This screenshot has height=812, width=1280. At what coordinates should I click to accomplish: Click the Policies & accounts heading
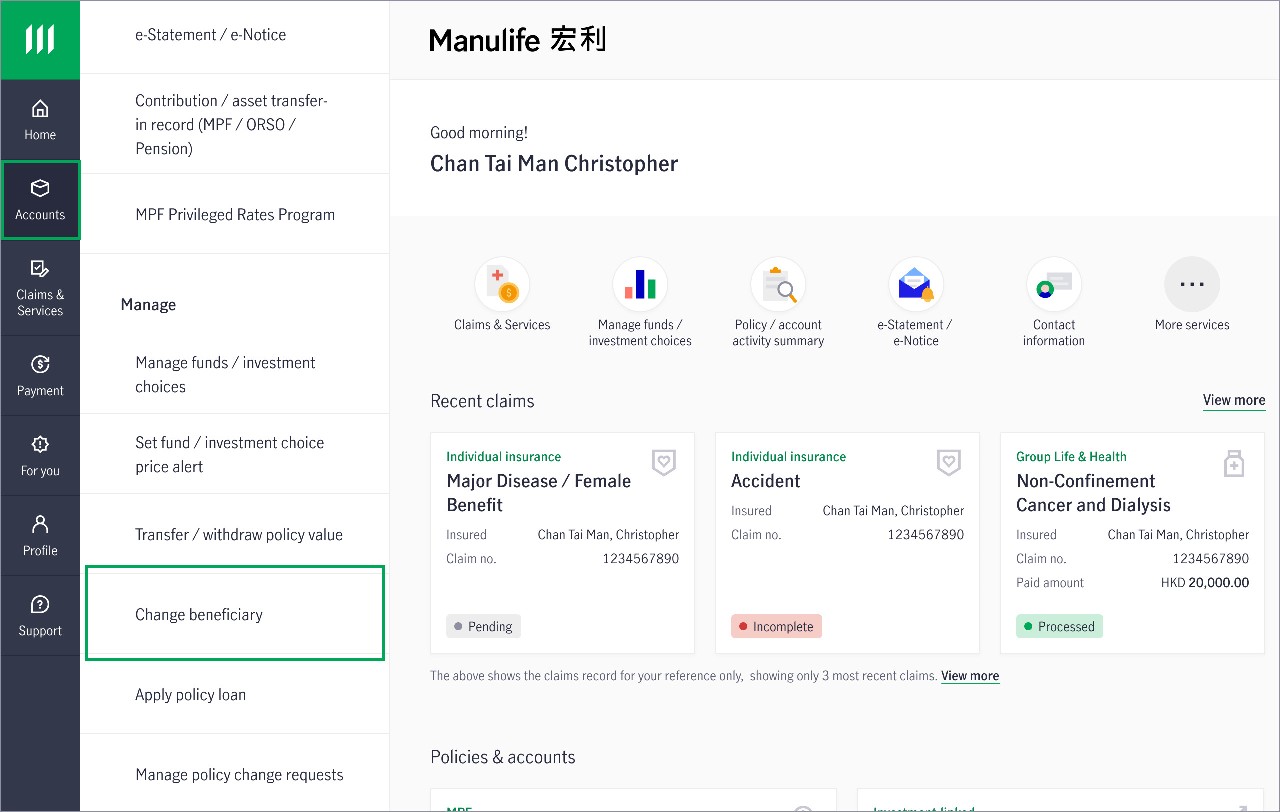[503, 757]
